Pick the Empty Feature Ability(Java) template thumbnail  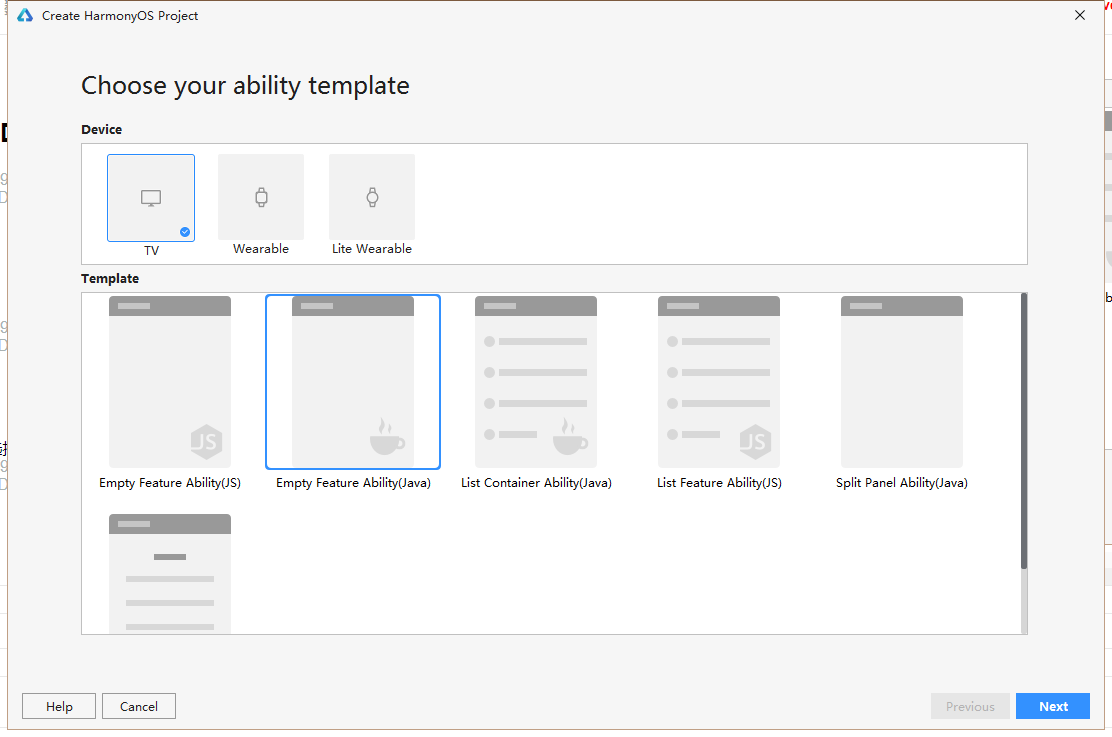(x=352, y=382)
